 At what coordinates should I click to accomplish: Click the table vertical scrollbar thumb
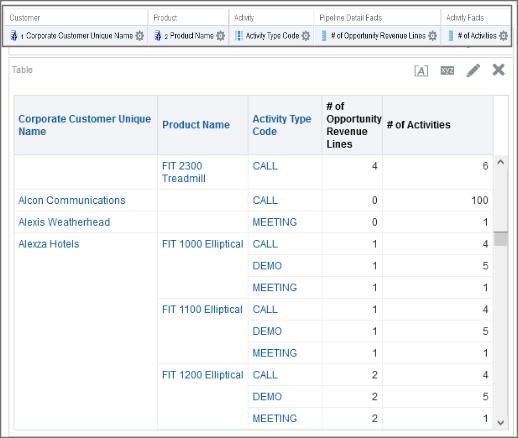pyautogui.click(x=501, y=239)
